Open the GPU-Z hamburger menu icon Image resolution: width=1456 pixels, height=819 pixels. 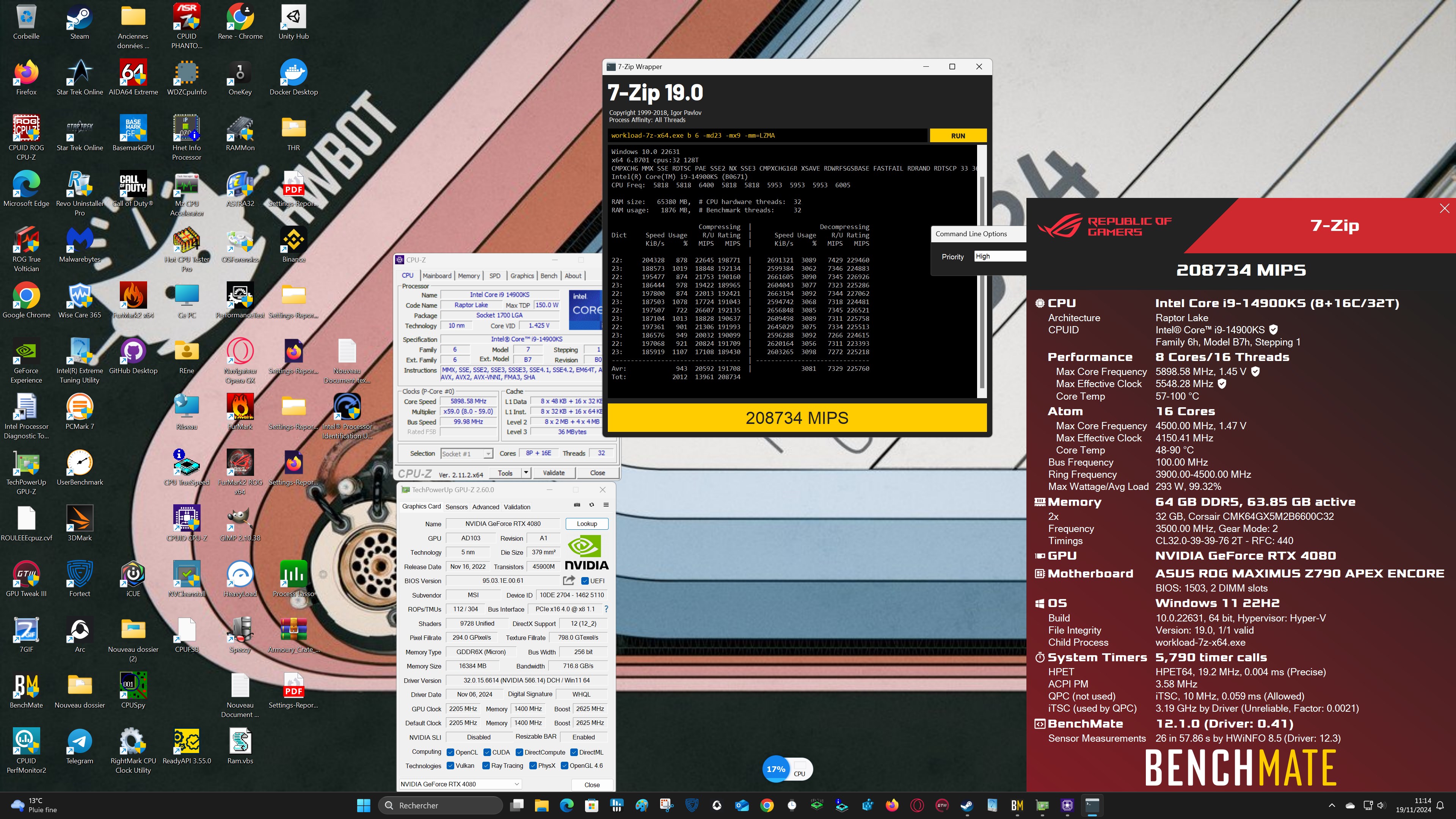[x=606, y=505]
